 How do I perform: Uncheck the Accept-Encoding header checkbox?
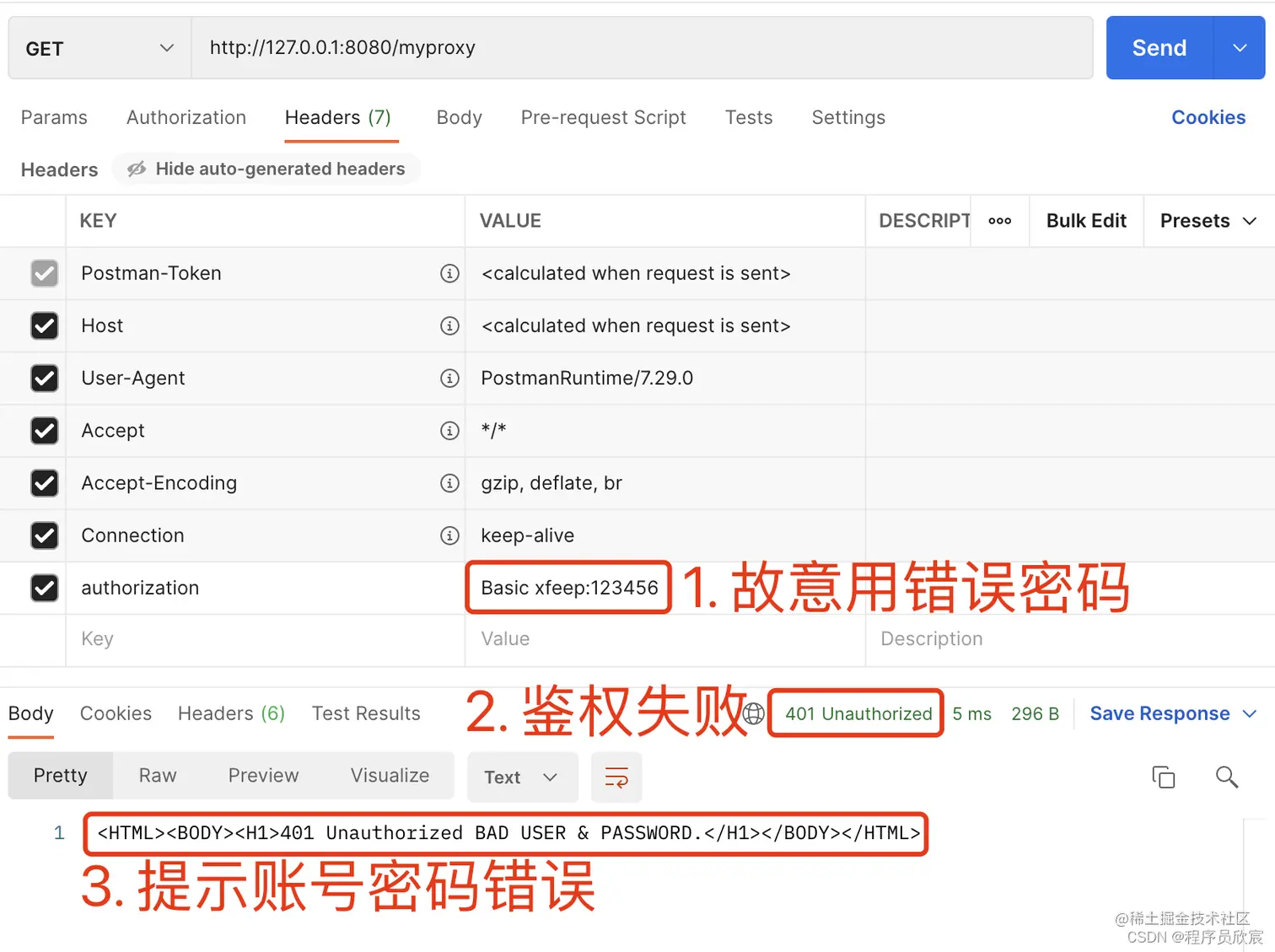tap(45, 483)
